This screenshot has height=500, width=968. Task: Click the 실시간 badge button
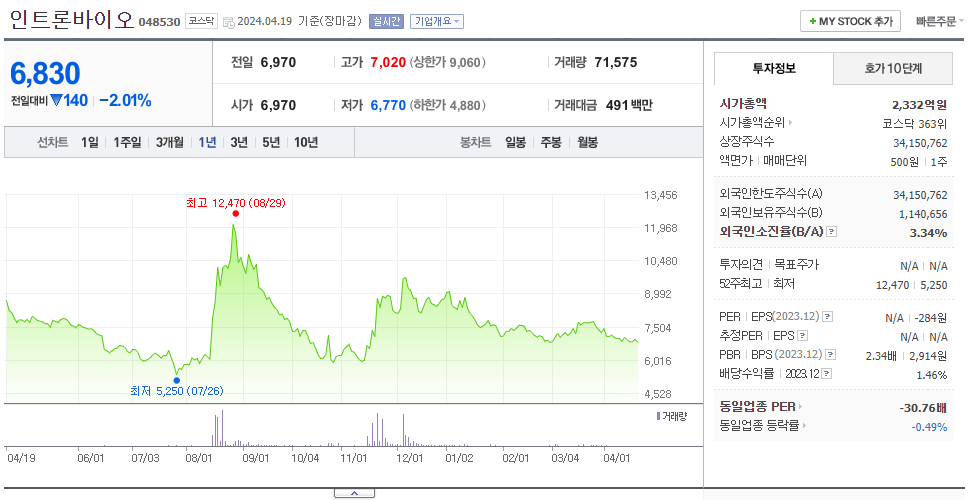pyautogui.click(x=386, y=22)
